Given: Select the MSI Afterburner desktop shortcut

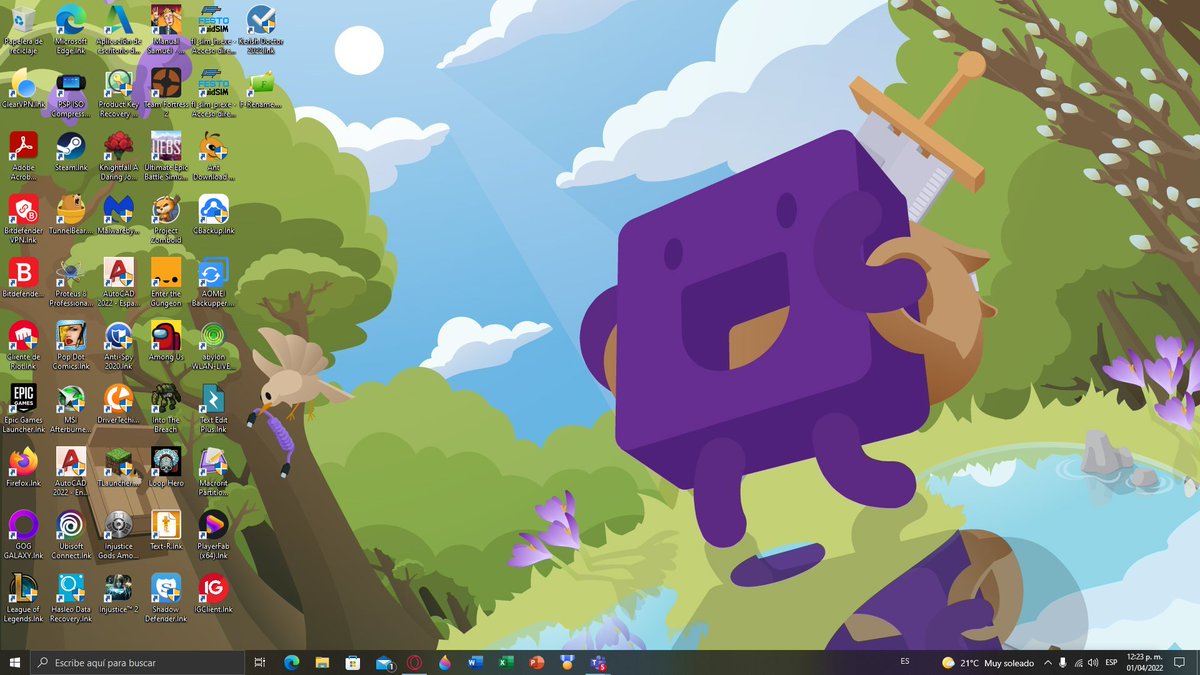Looking at the screenshot, I should tap(70, 409).
